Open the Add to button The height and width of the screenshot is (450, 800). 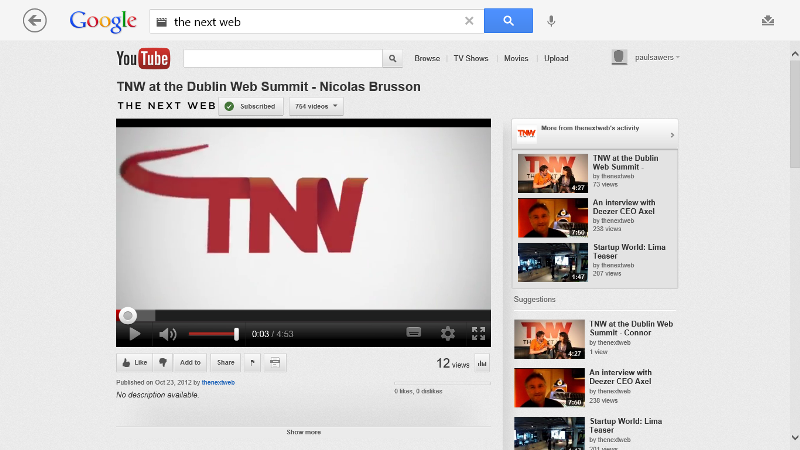(x=190, y=363)
